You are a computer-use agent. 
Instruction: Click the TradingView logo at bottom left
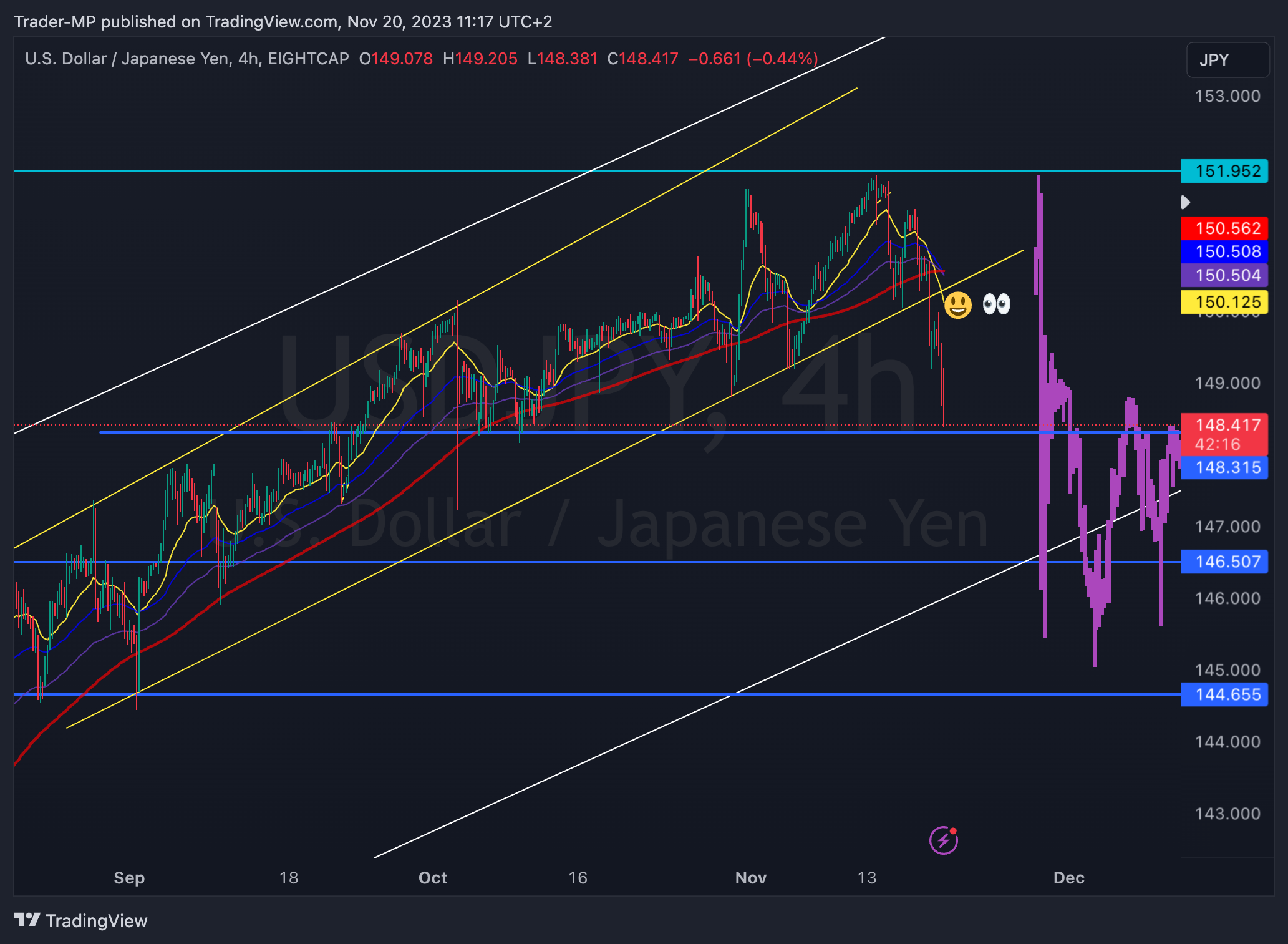pyautogui.click(x=80, y=920)
